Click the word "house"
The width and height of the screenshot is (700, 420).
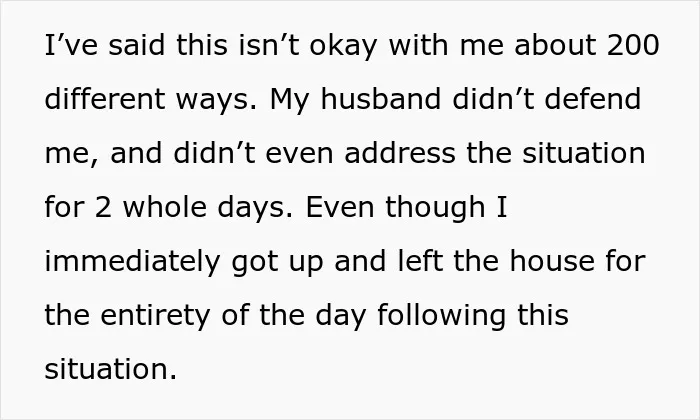(x=552, y=261)
